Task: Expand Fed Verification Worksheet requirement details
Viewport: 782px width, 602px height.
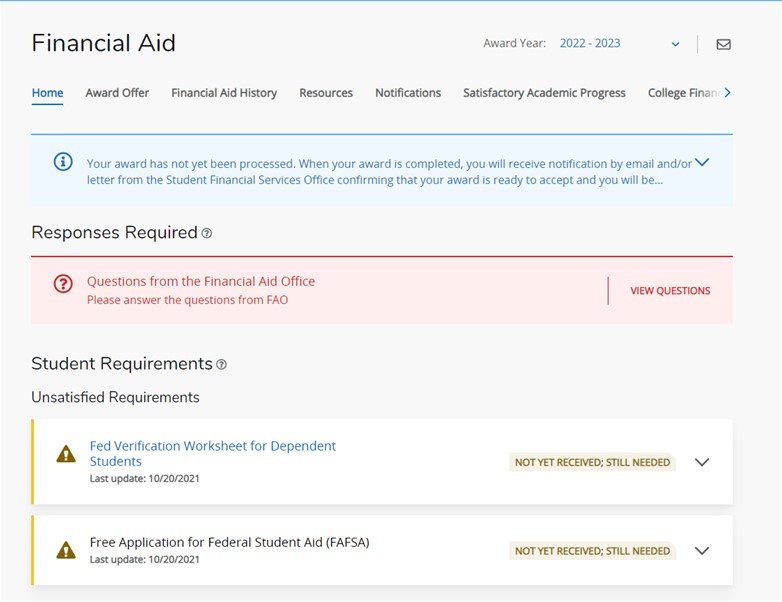Action: tap(702, 462)
